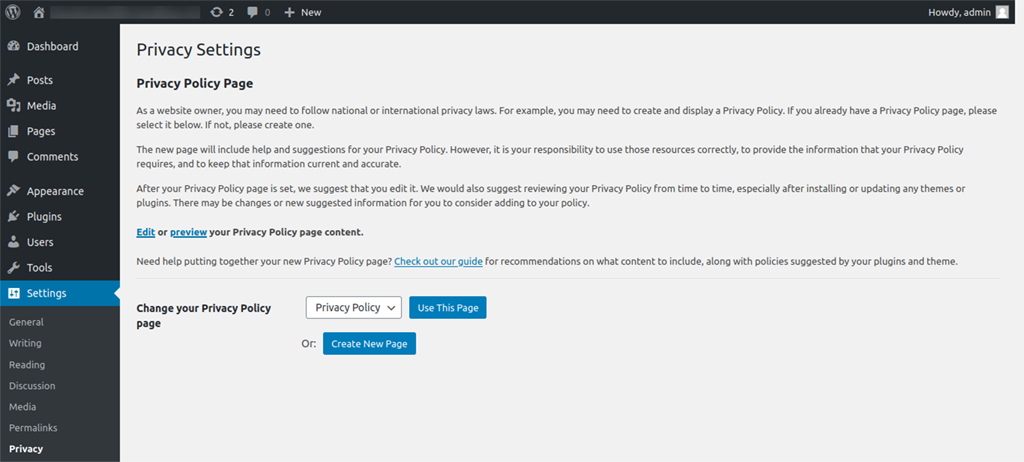The image size is (1024, 462).
Task: Click Howdy, admin account menu
Action: coord(959,12)
